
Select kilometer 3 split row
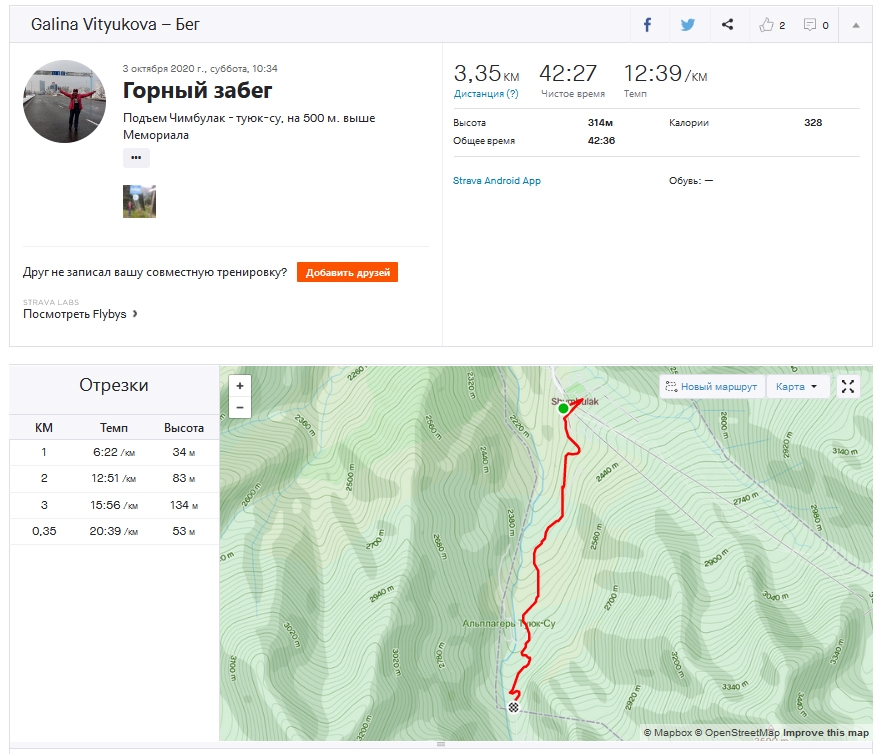click(114, 505)
